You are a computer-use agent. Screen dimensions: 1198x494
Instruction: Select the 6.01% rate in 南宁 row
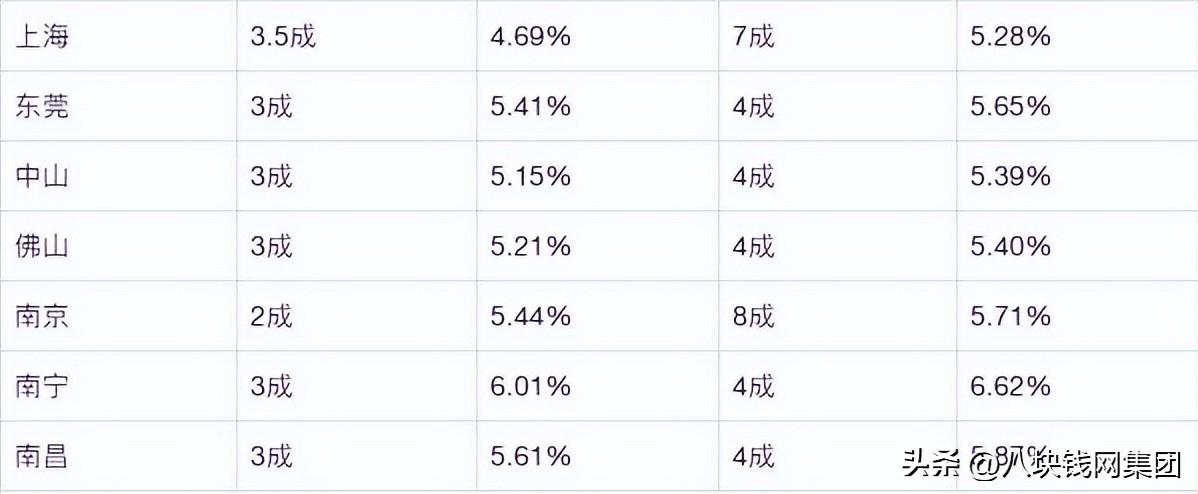[x=530, y=386]
